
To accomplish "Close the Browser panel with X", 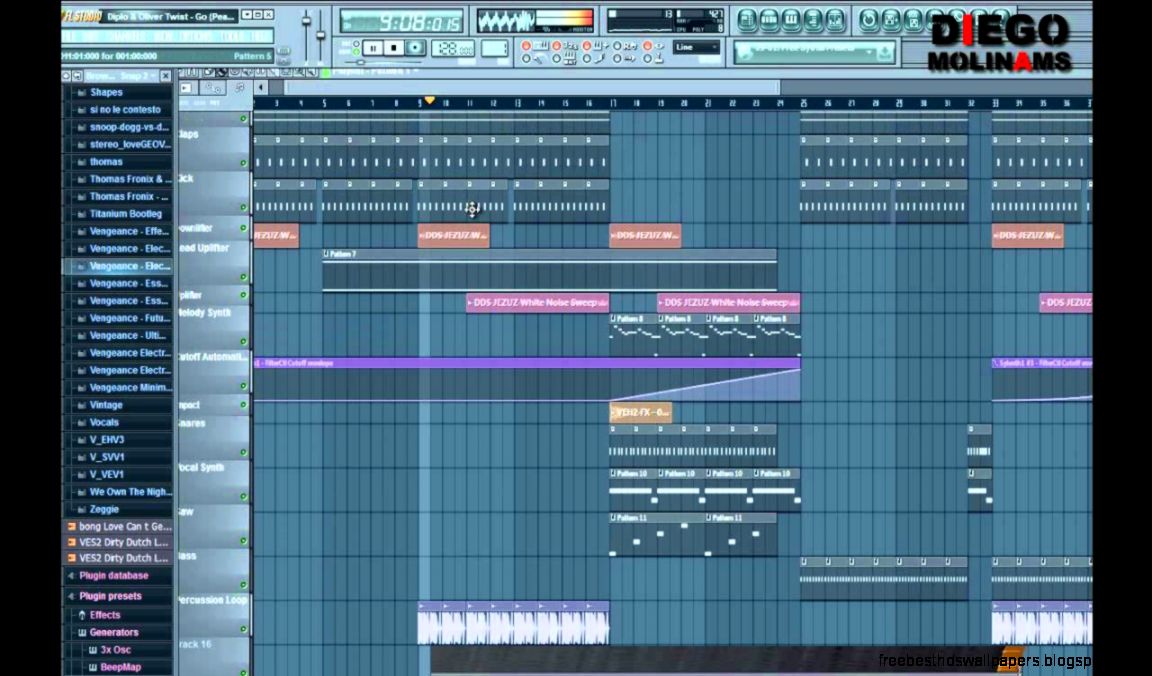I will 165,76.
